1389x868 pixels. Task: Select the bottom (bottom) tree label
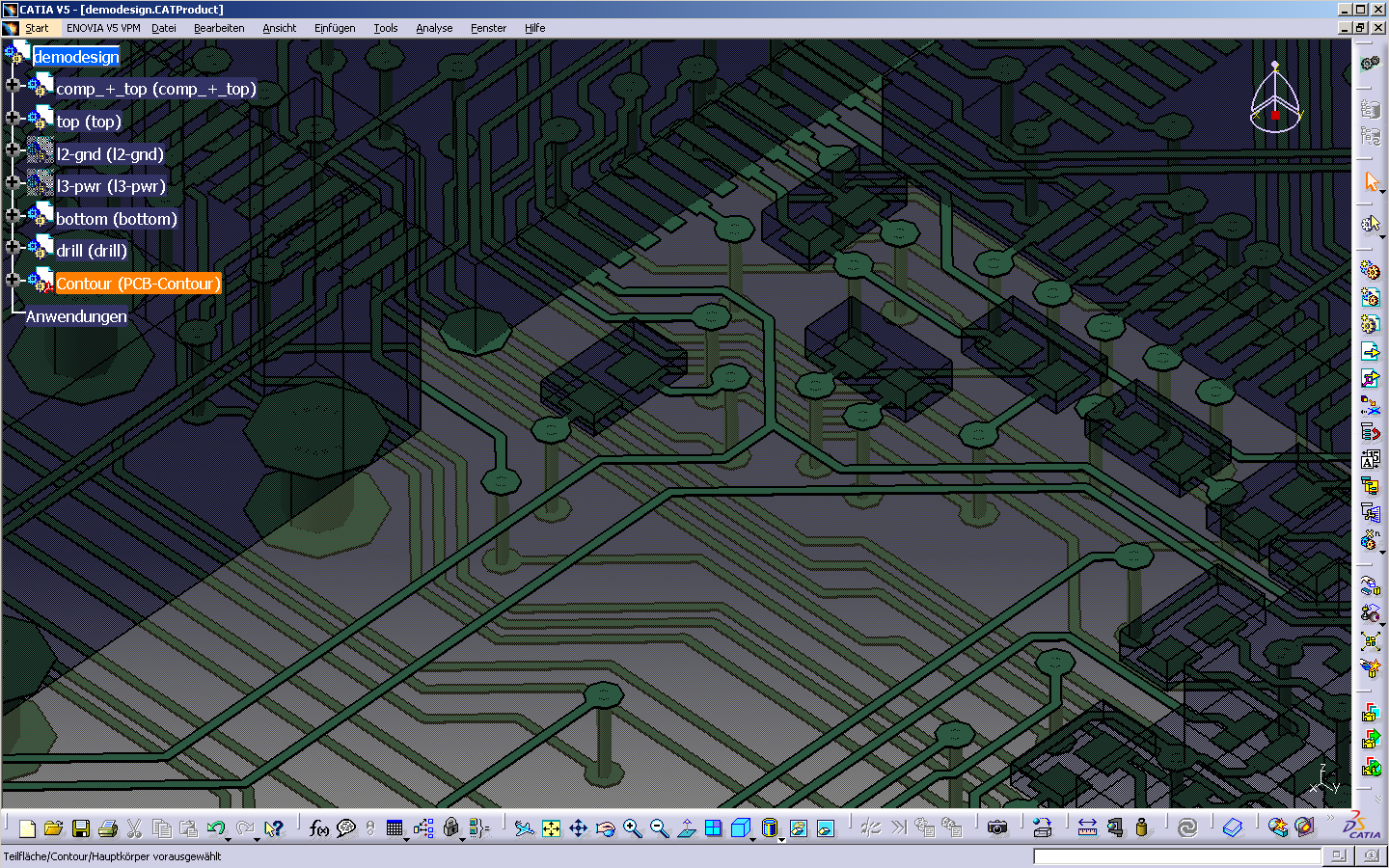click(x=117, y=219)
